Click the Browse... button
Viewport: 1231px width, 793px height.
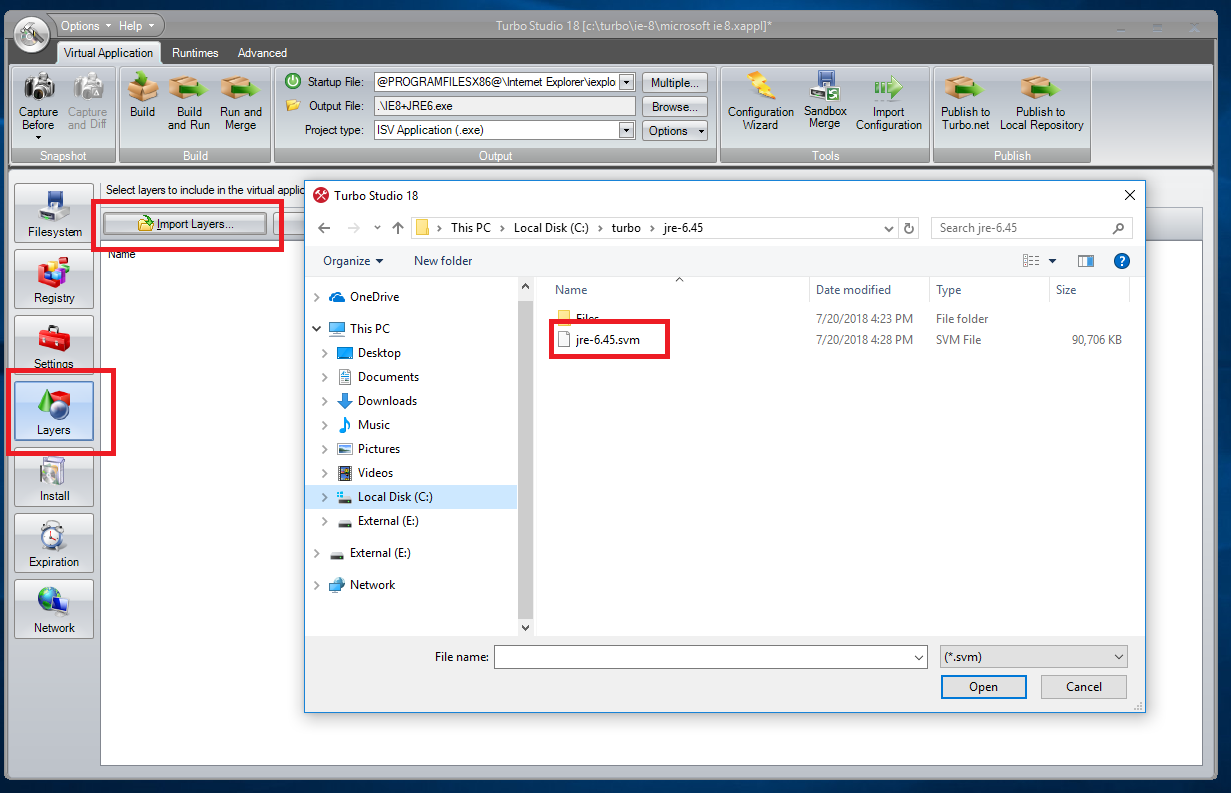pos(675,107)
